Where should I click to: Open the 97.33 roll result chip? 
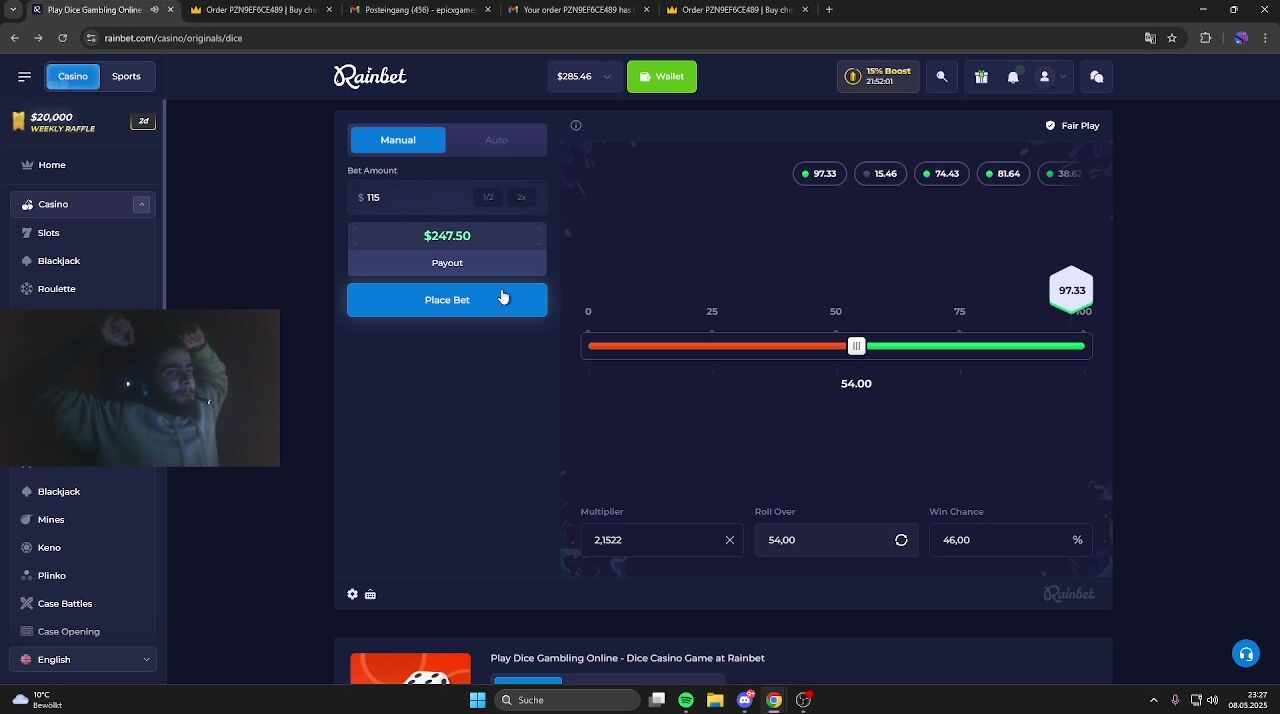pyautogui.click(x=819, y=174)
